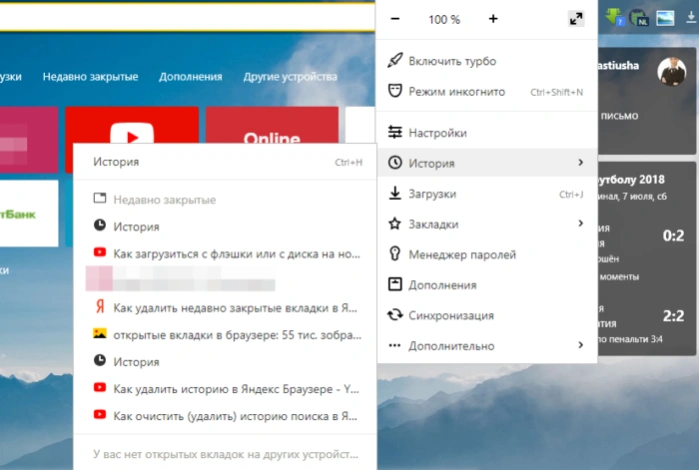Click the three dots icon beside Дополнительно
Viewport: 699px width, 470px height.
coord(395,345)
